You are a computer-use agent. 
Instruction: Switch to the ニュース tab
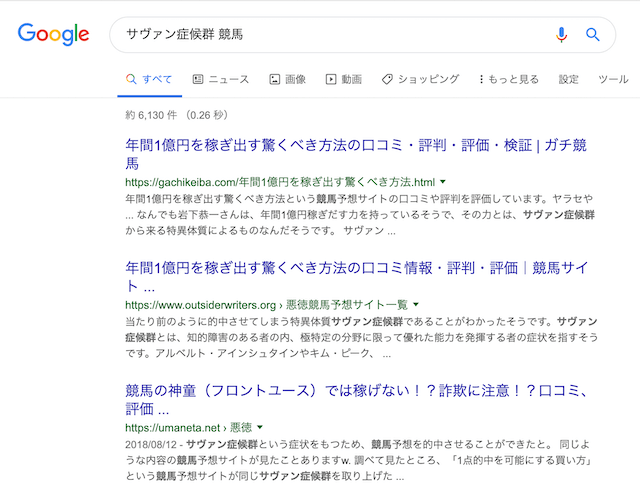[221, 79]
